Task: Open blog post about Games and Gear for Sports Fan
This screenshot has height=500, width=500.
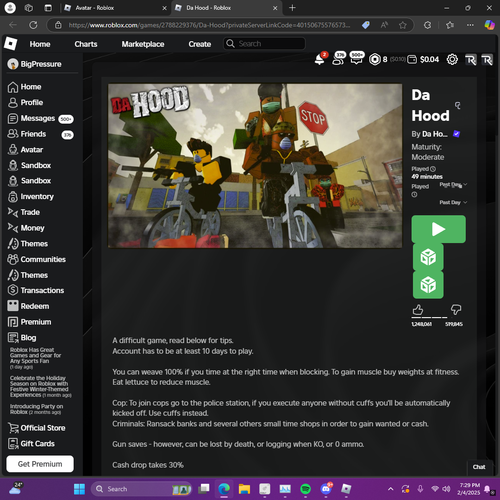Action: point(36,358)
